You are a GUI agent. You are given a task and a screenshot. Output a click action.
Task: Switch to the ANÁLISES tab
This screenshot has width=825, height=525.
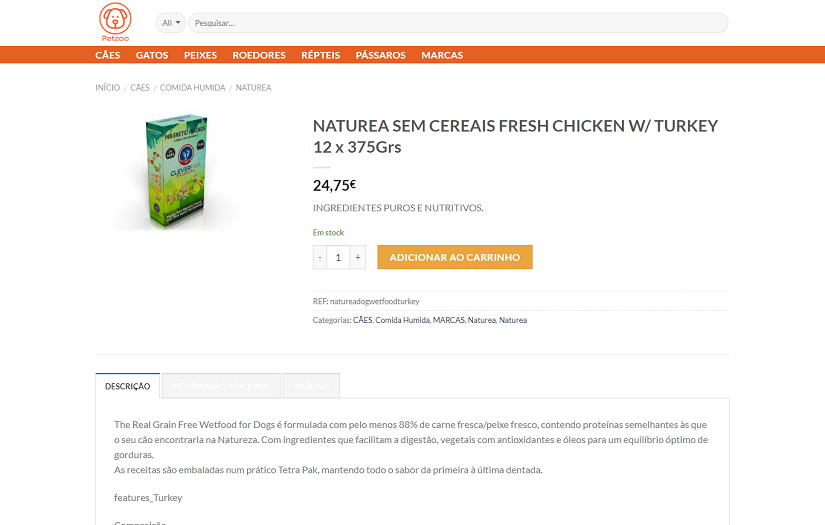[311, 386]
